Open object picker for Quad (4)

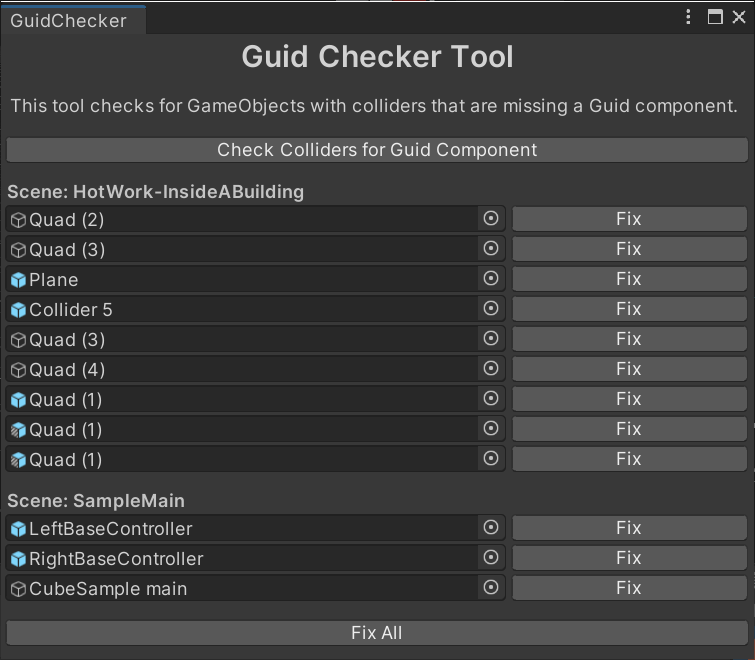(x=490, y=369)
